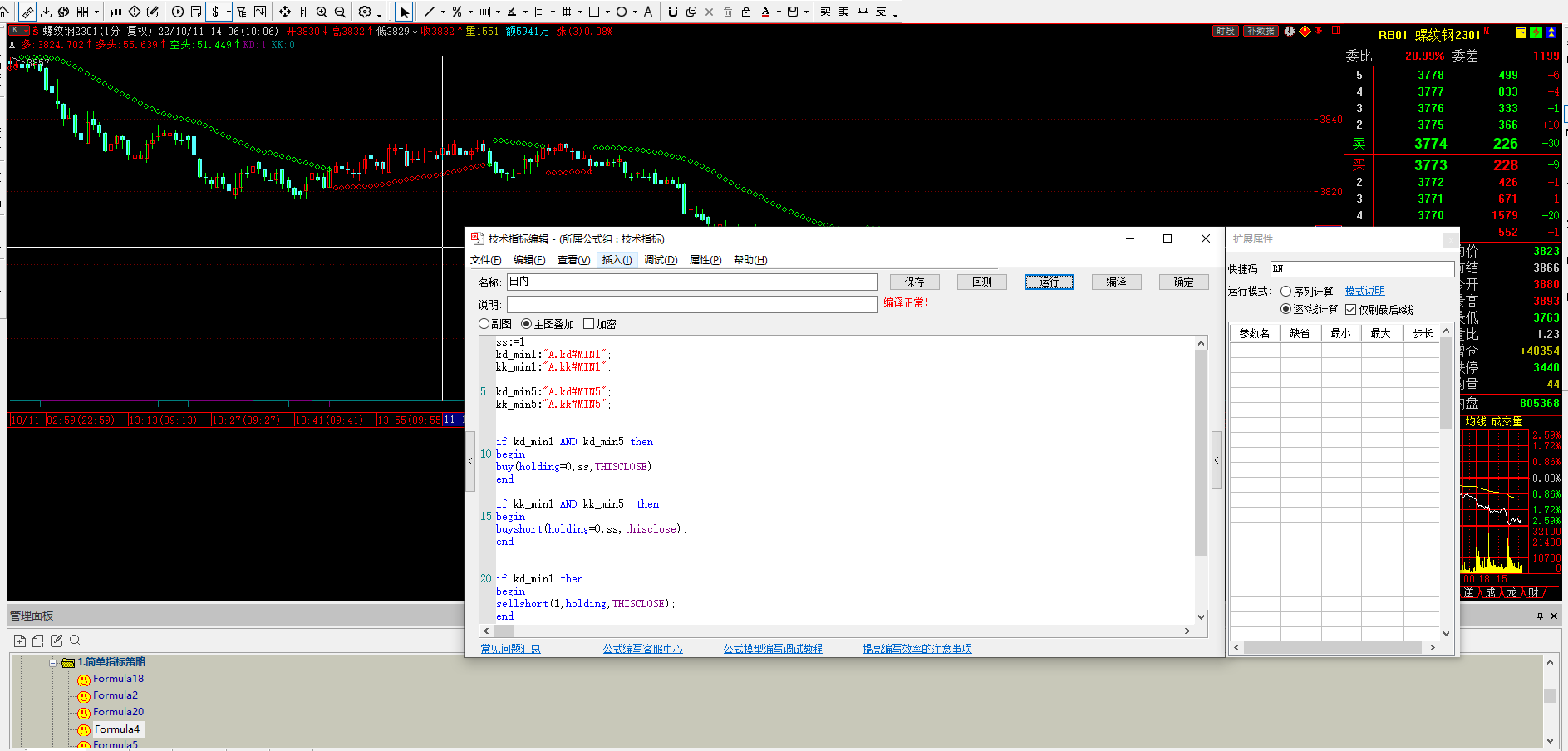
Task: Click the yellow 下 icon in quote header
Action: pos(1521,32)
